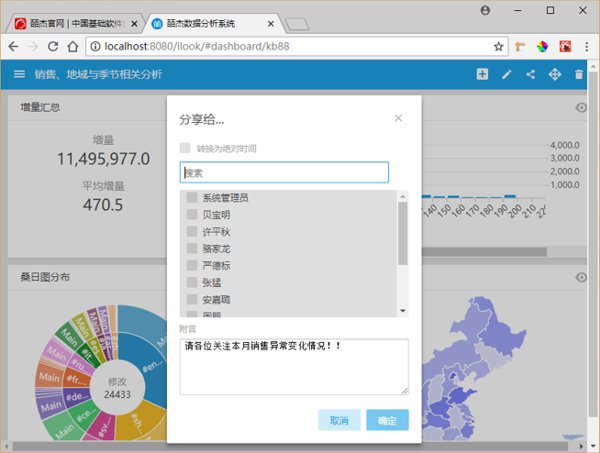Click the 搜索 search input field
The width and height of the screenshot is (600, 453).
284,173
